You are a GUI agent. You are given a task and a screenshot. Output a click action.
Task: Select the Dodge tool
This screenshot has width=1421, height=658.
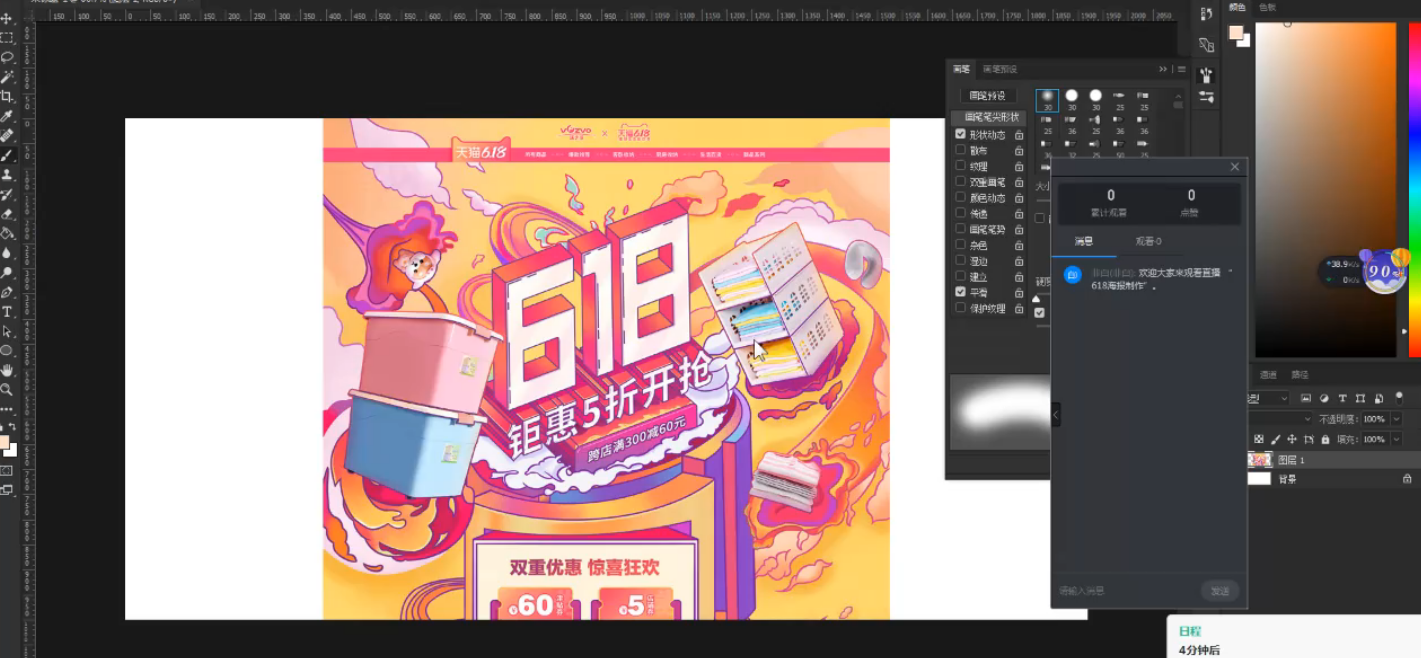pyautogui.click(x=7, y=272)
